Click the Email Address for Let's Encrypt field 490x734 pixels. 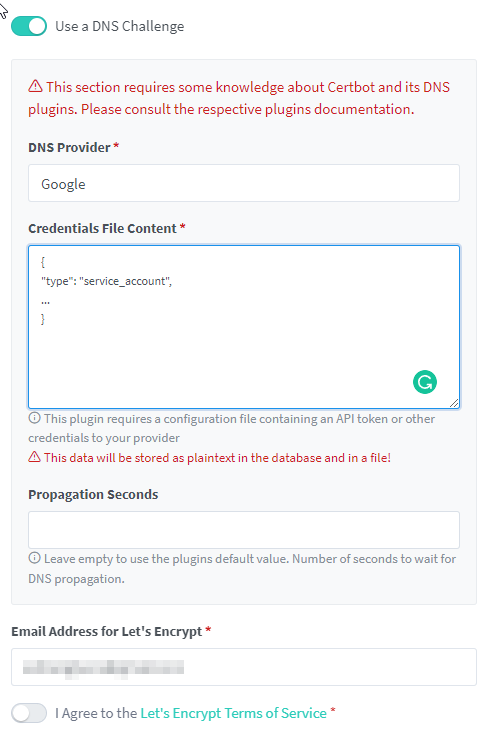tap(244, 667)
